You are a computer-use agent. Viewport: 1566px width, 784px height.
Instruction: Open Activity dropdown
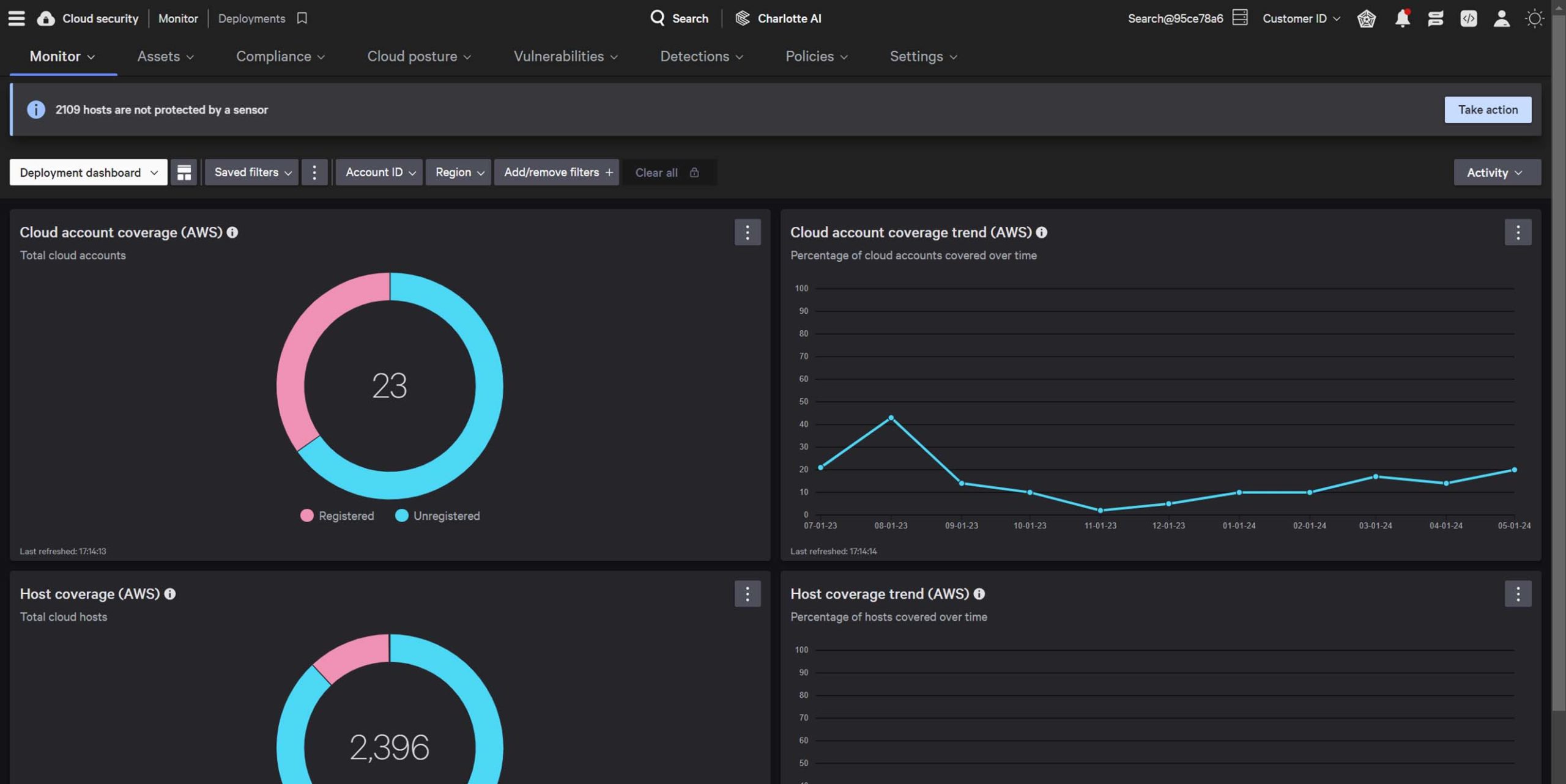click(1497, 172)
